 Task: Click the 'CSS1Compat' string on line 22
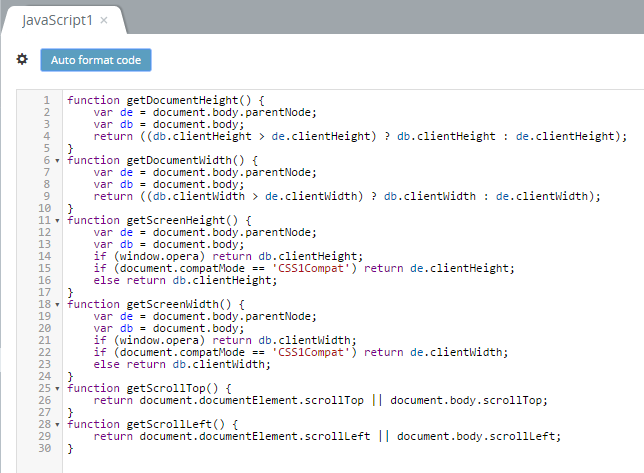point(311,352)
